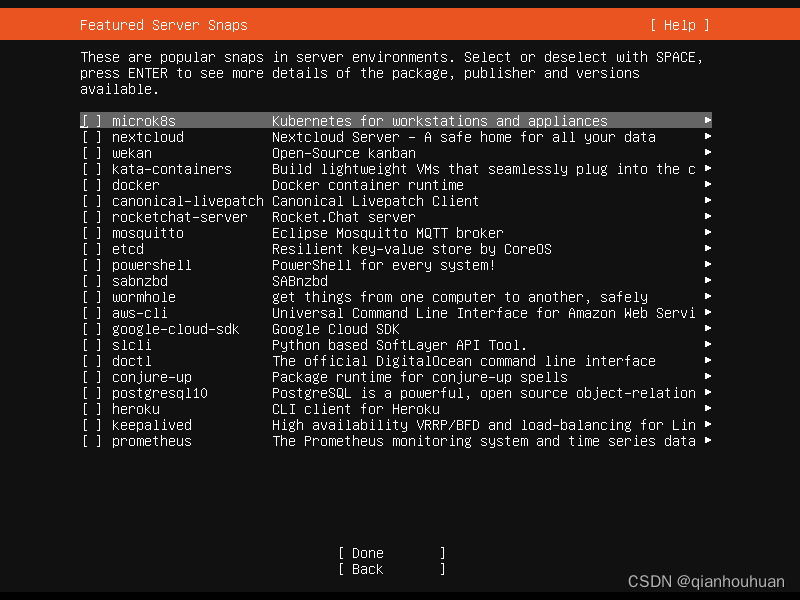Click the 'Docker container runtime' description
Image resolution: width=800 pixels, height=600 pixels.
[x=368, y=185]
